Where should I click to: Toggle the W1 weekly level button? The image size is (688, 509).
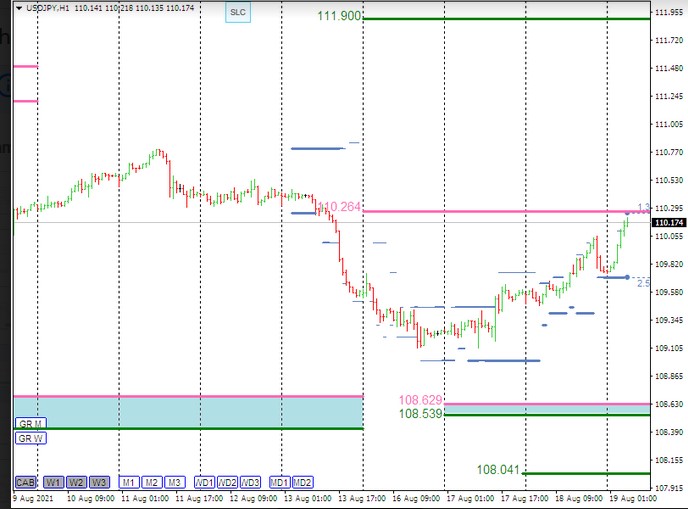coord(53,482)
